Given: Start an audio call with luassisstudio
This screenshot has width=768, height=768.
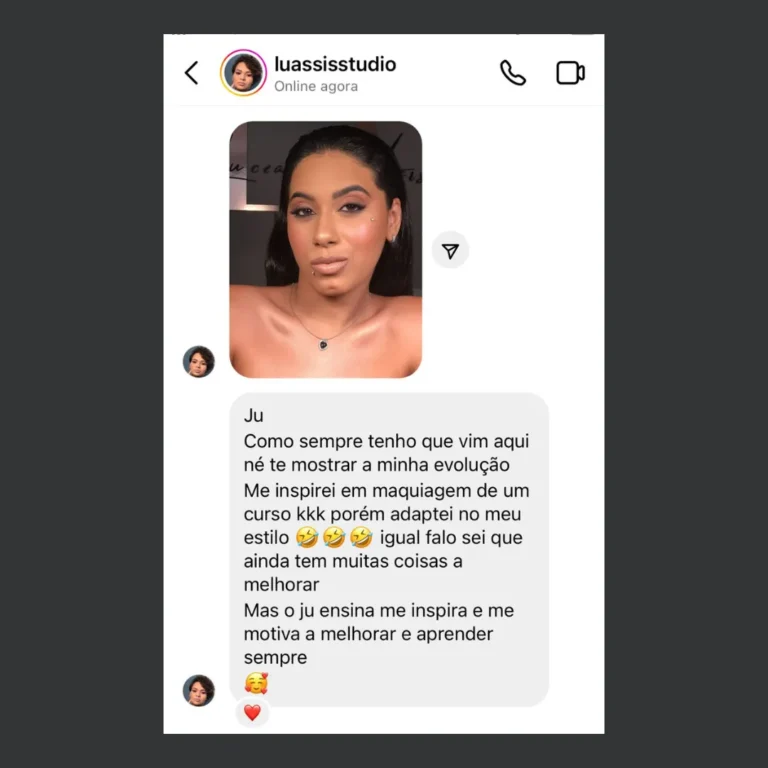Looking at the screenshot, I should 512,73.
